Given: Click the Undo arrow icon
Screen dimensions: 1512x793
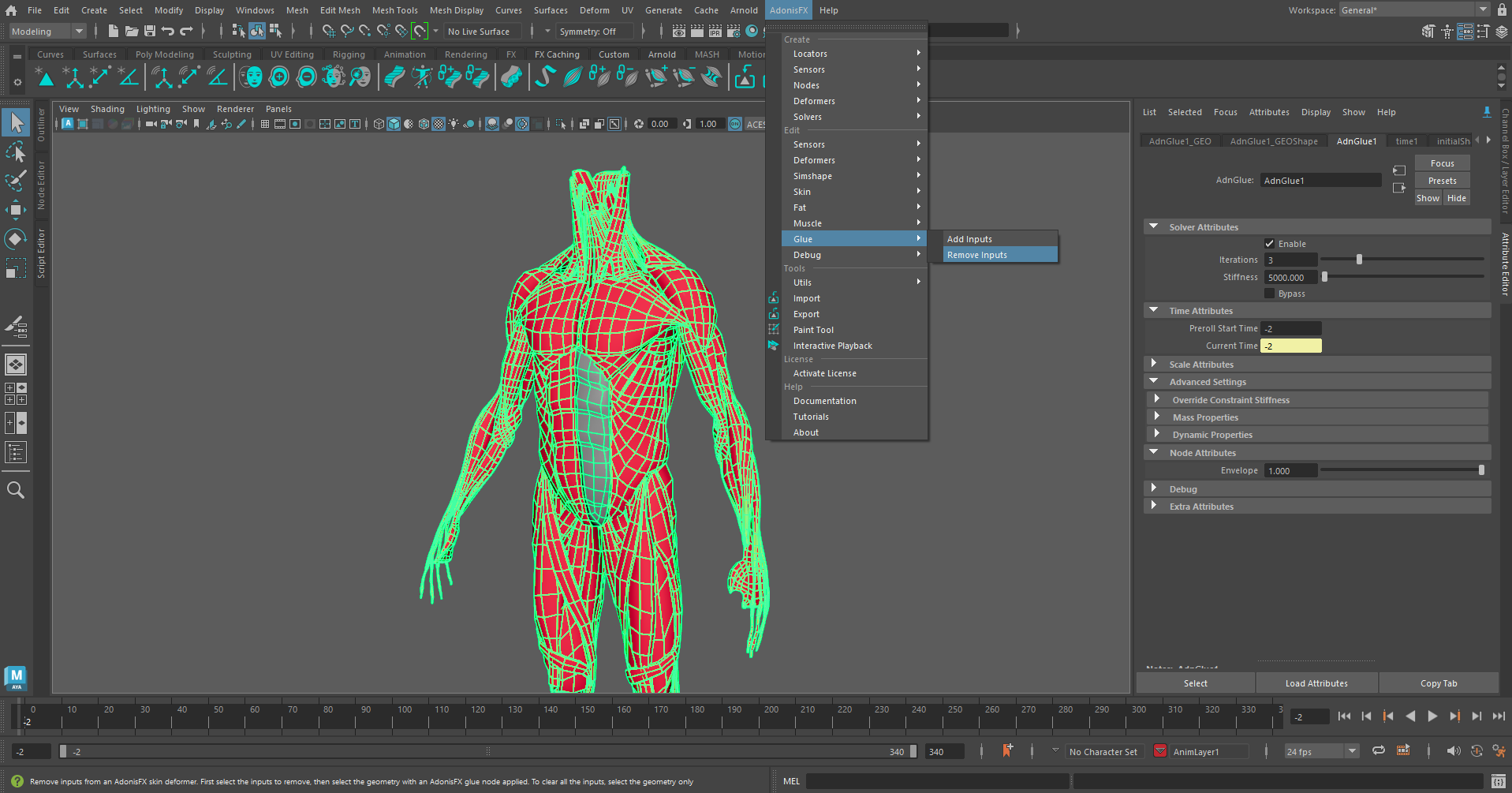Looking at the screenshot, I should 168,31.
